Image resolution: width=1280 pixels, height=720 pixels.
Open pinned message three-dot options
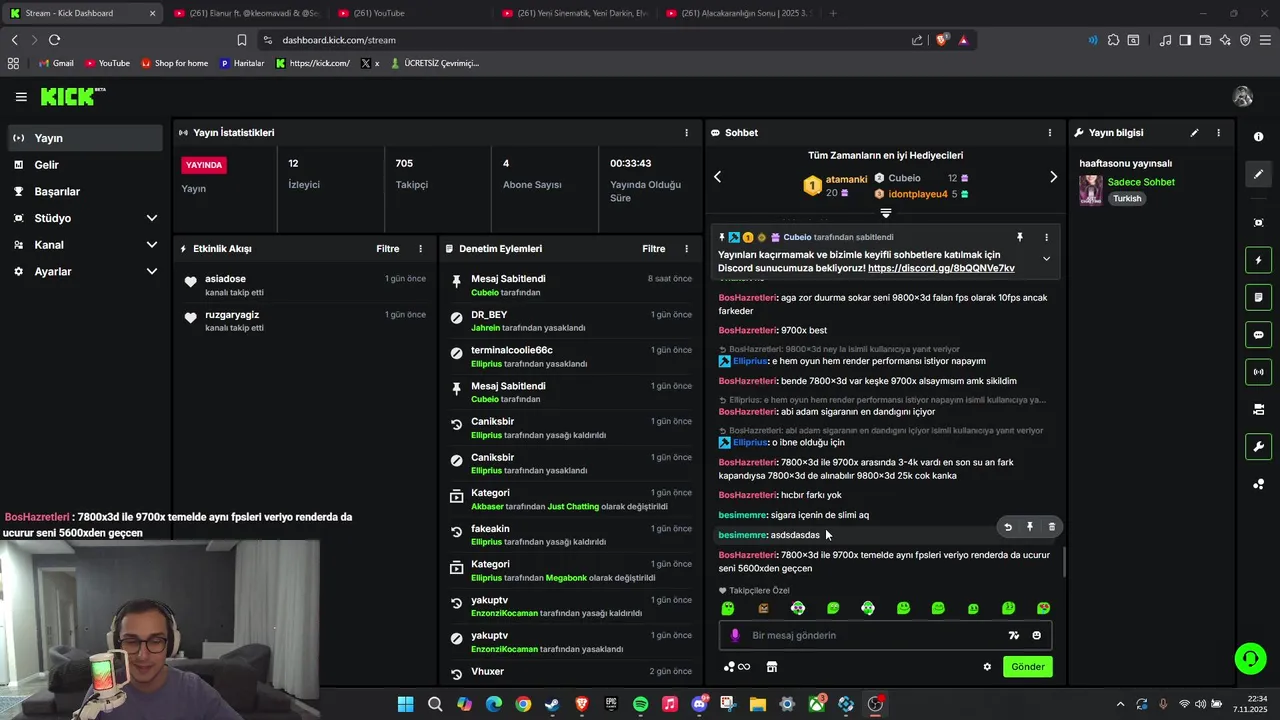tap(1046, 237)
